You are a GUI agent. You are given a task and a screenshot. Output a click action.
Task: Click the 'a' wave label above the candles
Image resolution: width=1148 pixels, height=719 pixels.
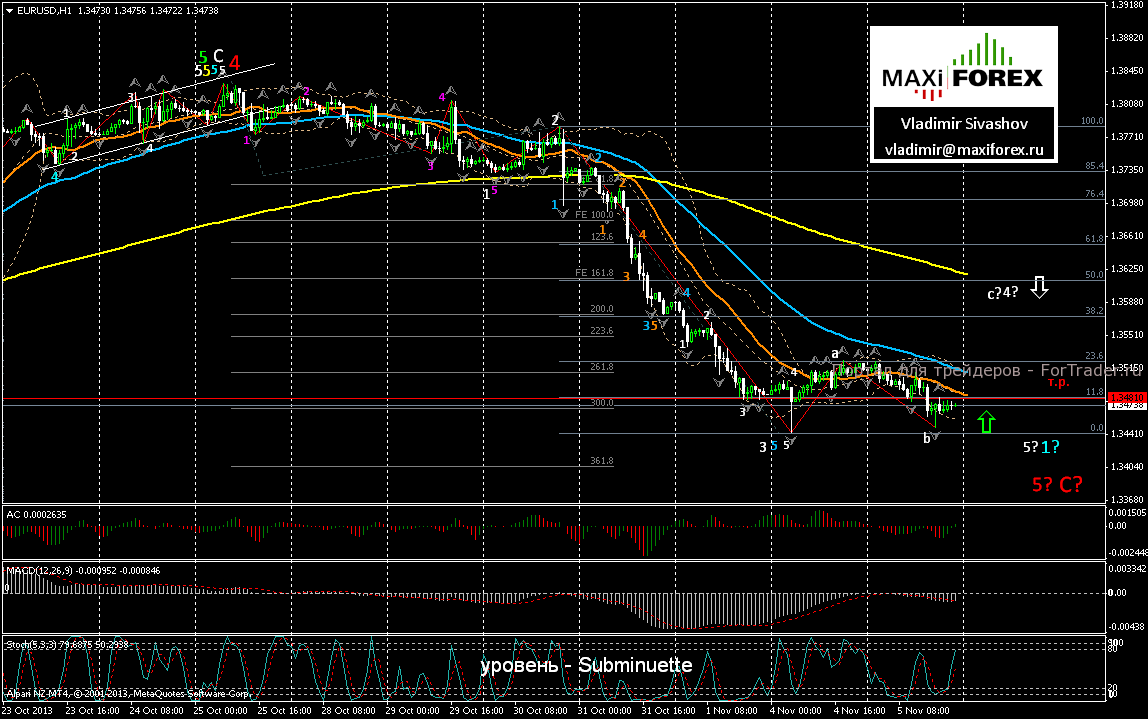click(x=834, y=354)
